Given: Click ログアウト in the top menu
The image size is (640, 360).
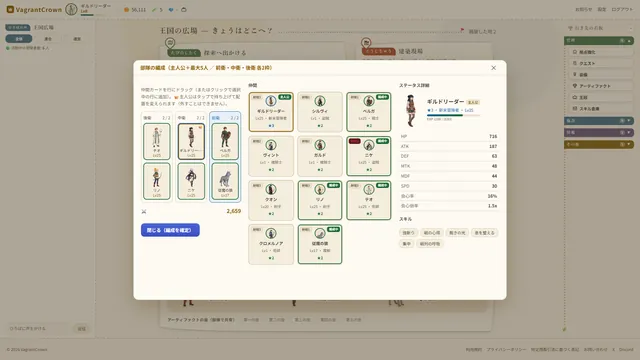Looking at the screenshot, I should pos(622,9).
